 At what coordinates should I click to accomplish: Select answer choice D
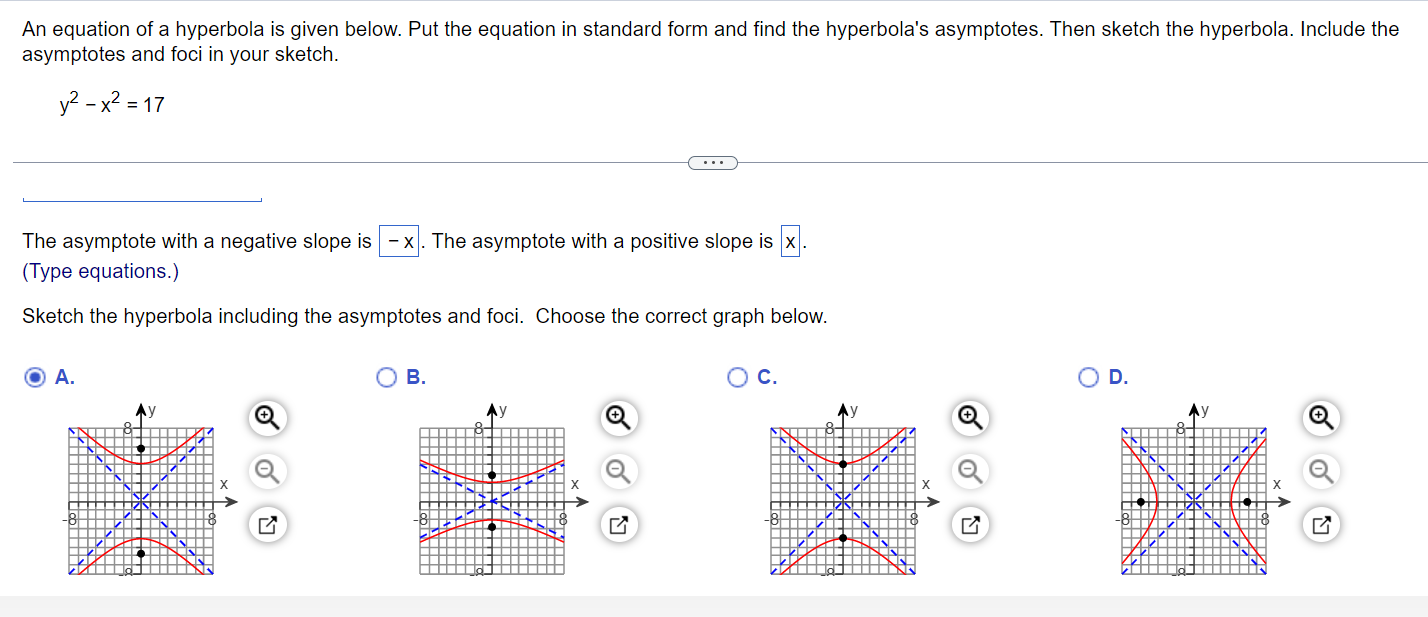pos(1087,378)
